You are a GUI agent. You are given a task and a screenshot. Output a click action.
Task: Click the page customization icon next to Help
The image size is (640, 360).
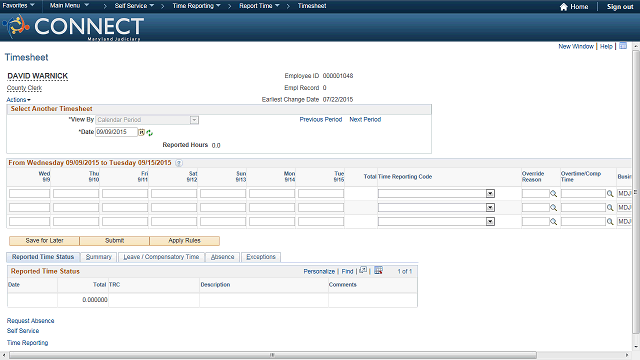(623, 46)
